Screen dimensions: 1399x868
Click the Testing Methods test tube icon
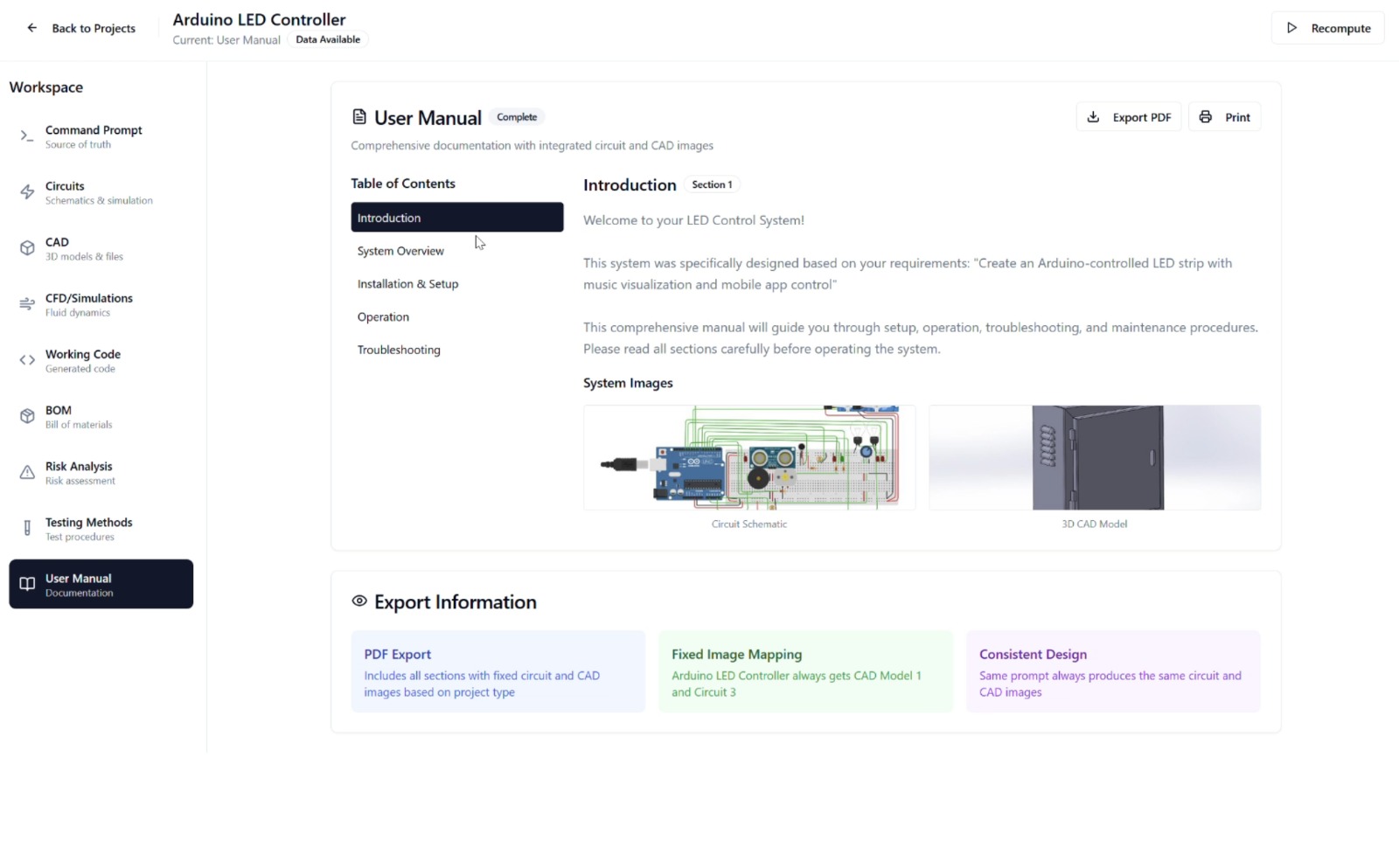27,528
